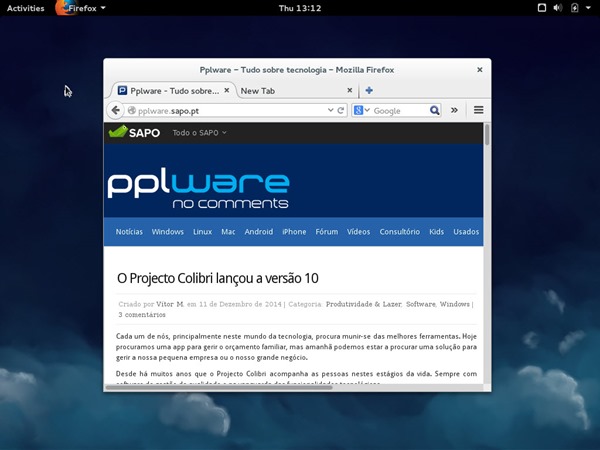Click the reload page icon
The height and width of the screenshot is (450, 600).
[x=341, y=111]
